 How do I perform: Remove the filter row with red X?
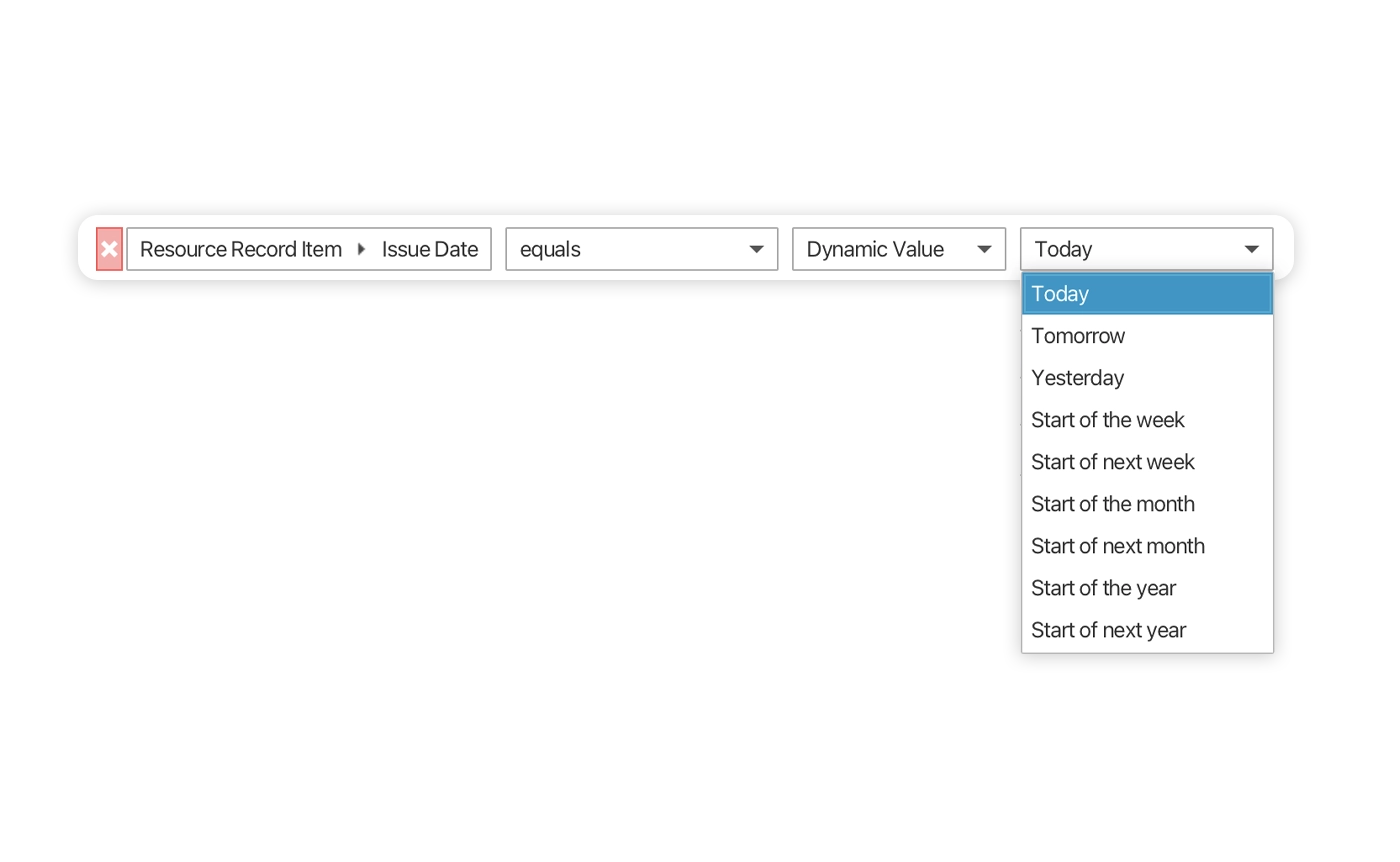point(109,249)
